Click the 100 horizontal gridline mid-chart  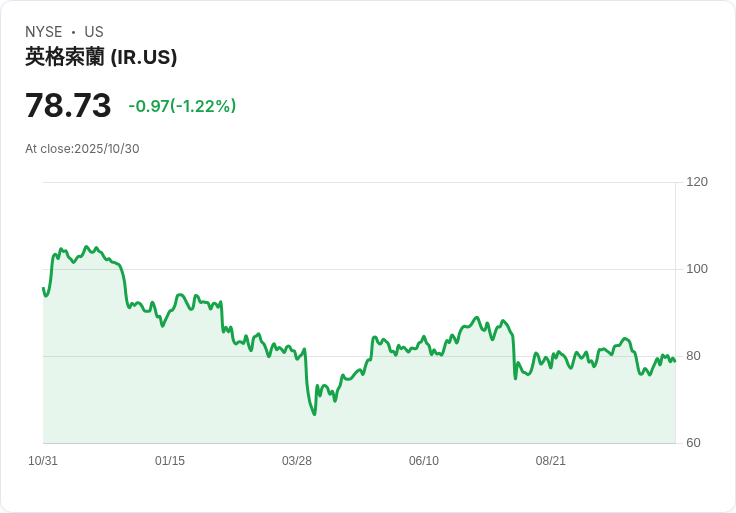point(359,269)
